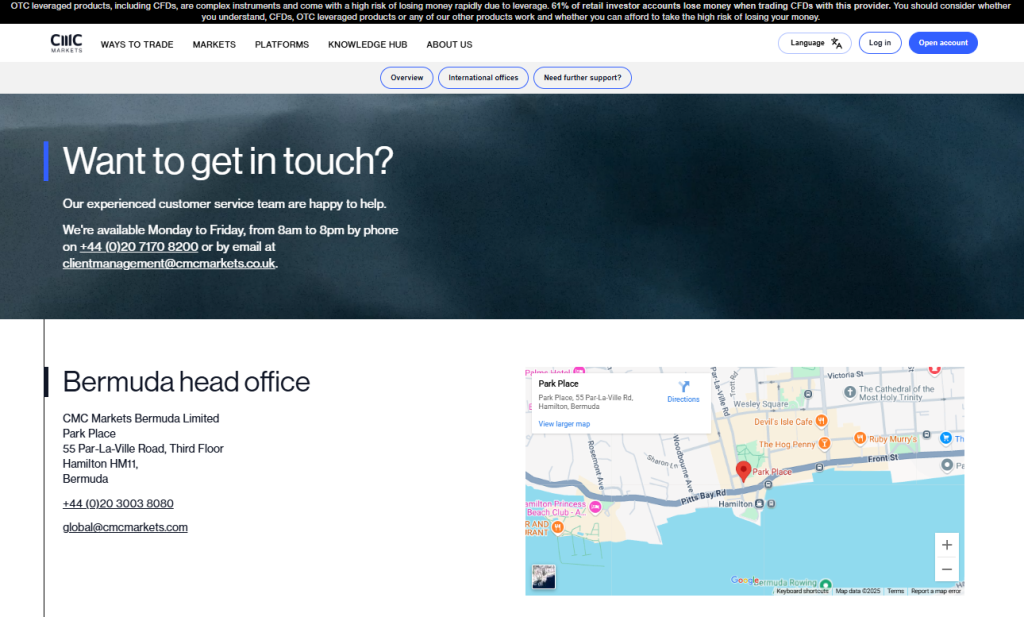Zoom in the map with plus button
The width and height of the screenshot is (1024, 617).
pyautogui.click(x=946, y=545)
